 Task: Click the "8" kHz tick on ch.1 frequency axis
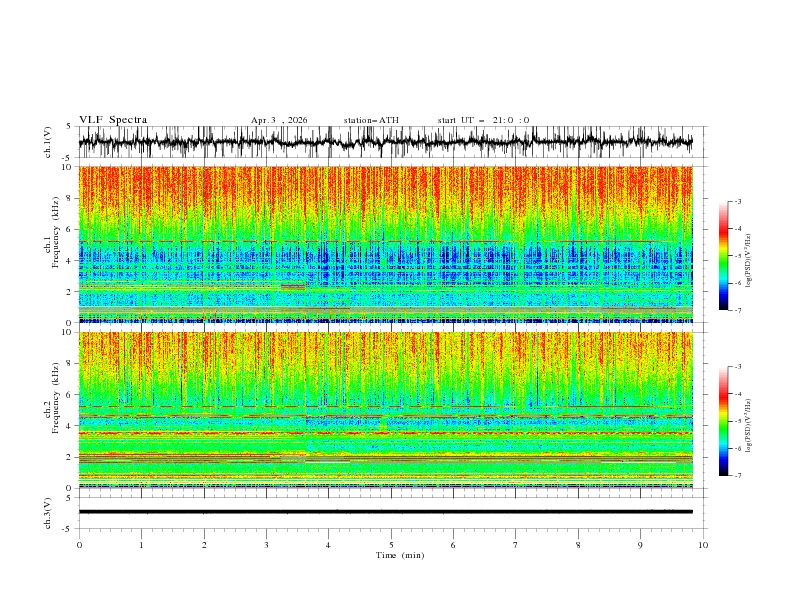(x=70, y=198)
